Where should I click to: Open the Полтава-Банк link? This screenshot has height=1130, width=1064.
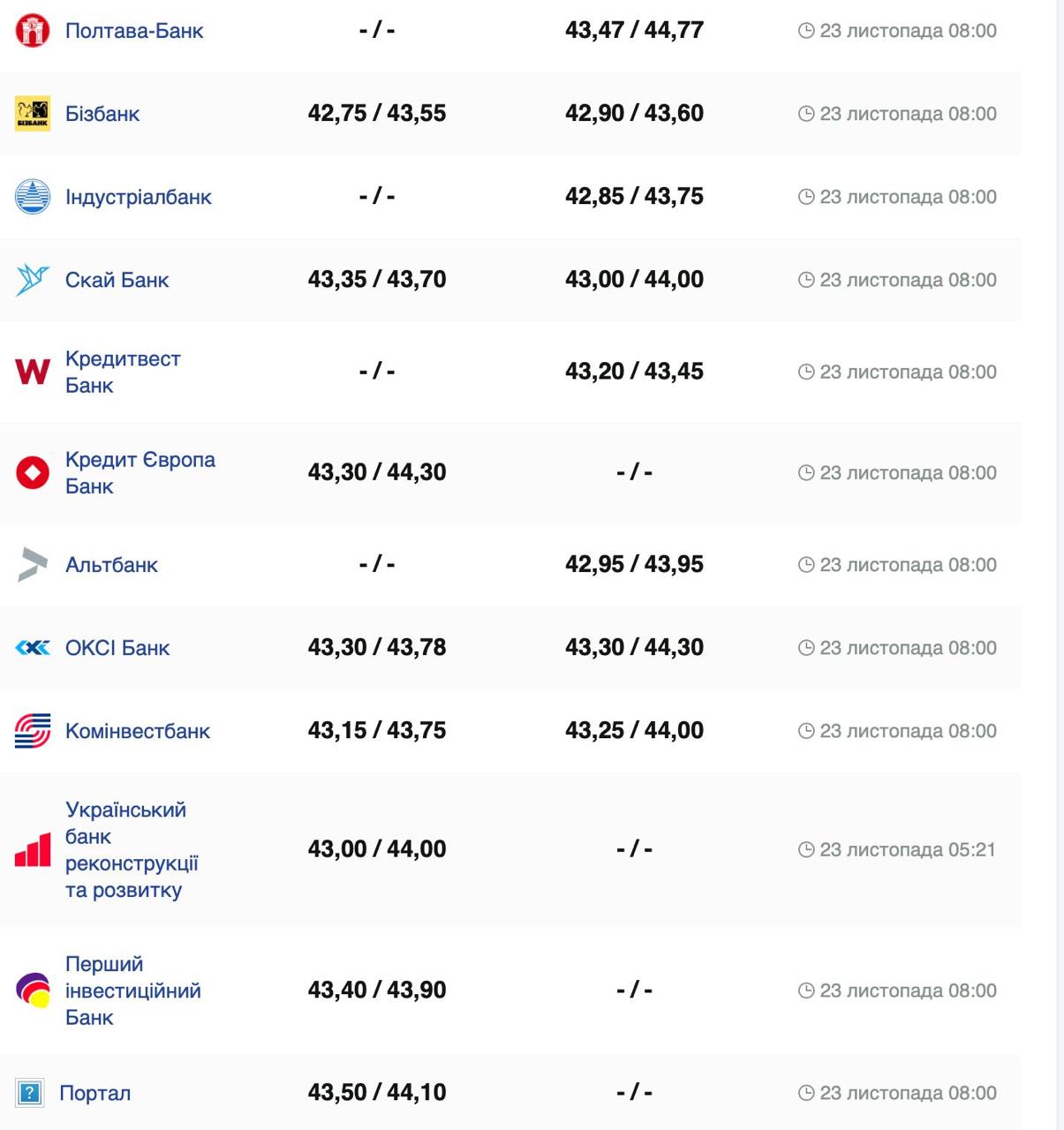[134, 31]
